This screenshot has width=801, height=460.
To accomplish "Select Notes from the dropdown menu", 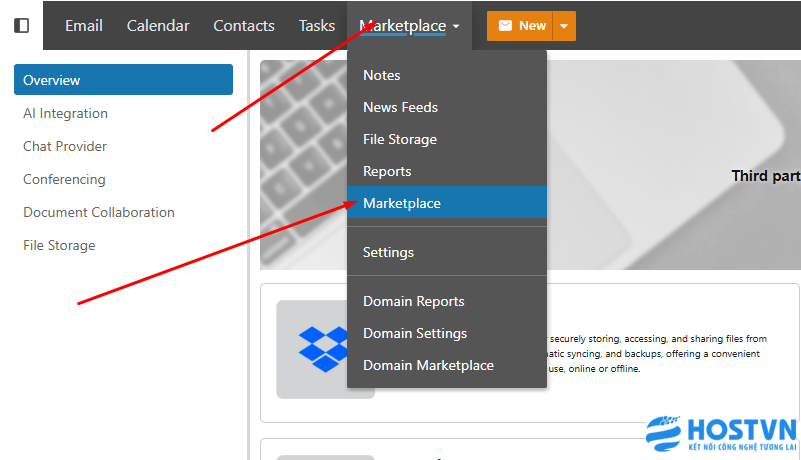I will pos(382,75).
